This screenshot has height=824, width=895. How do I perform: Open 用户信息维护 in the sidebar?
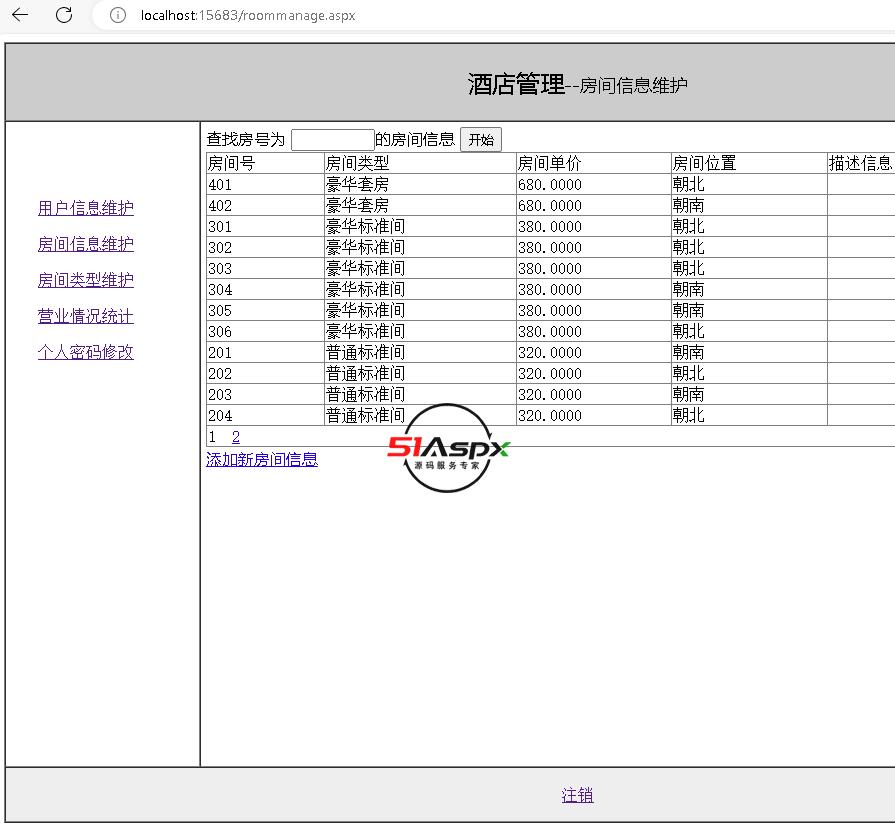point(86,208)
